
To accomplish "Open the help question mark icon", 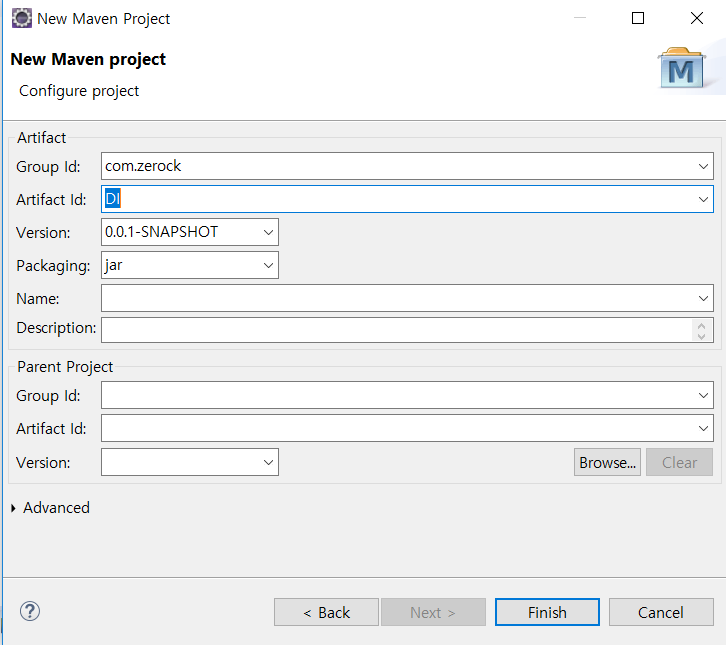I will point(30,611).
